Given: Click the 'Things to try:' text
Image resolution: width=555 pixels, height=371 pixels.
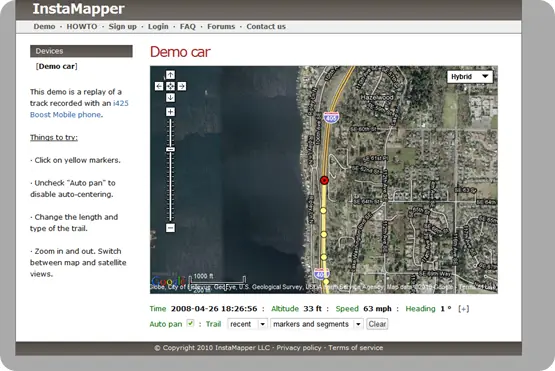Looking at the screenshot, I should (x=54, y=137).
